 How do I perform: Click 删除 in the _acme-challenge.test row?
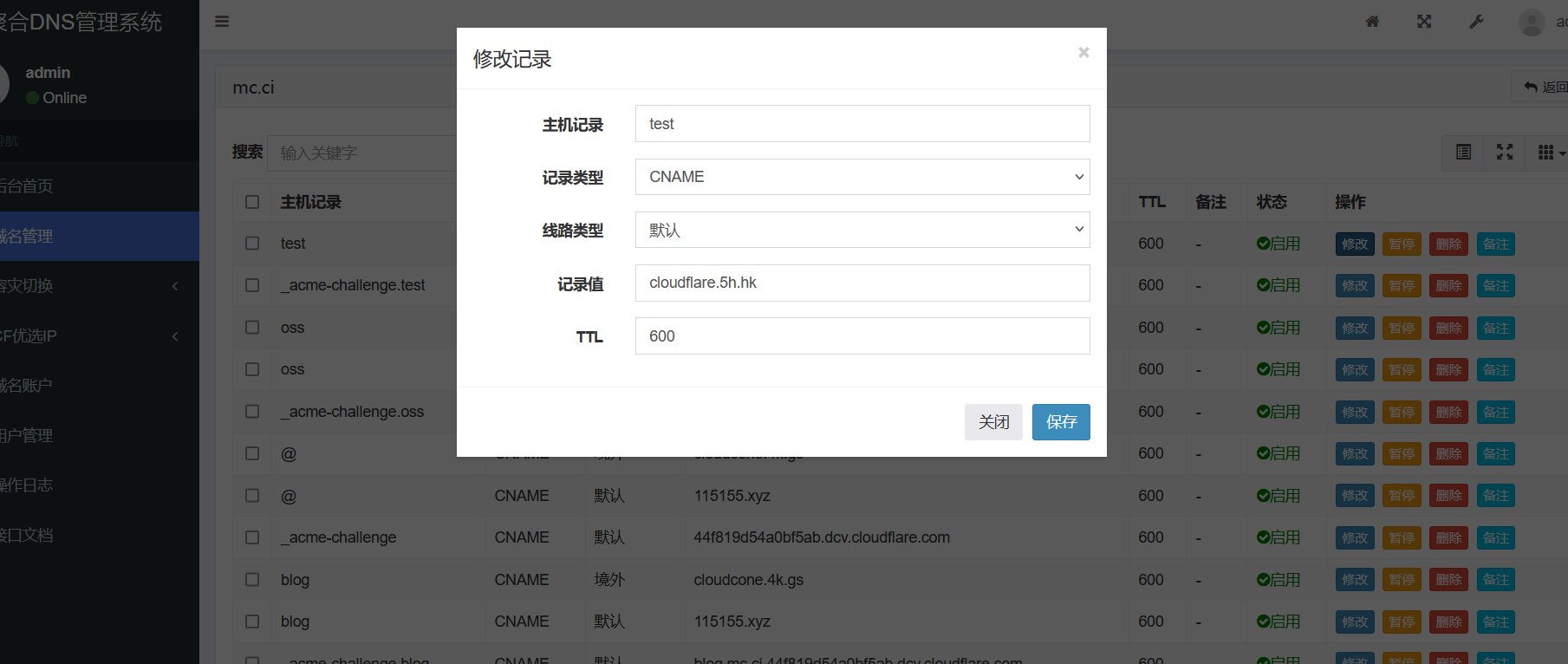pos(1448,286)
